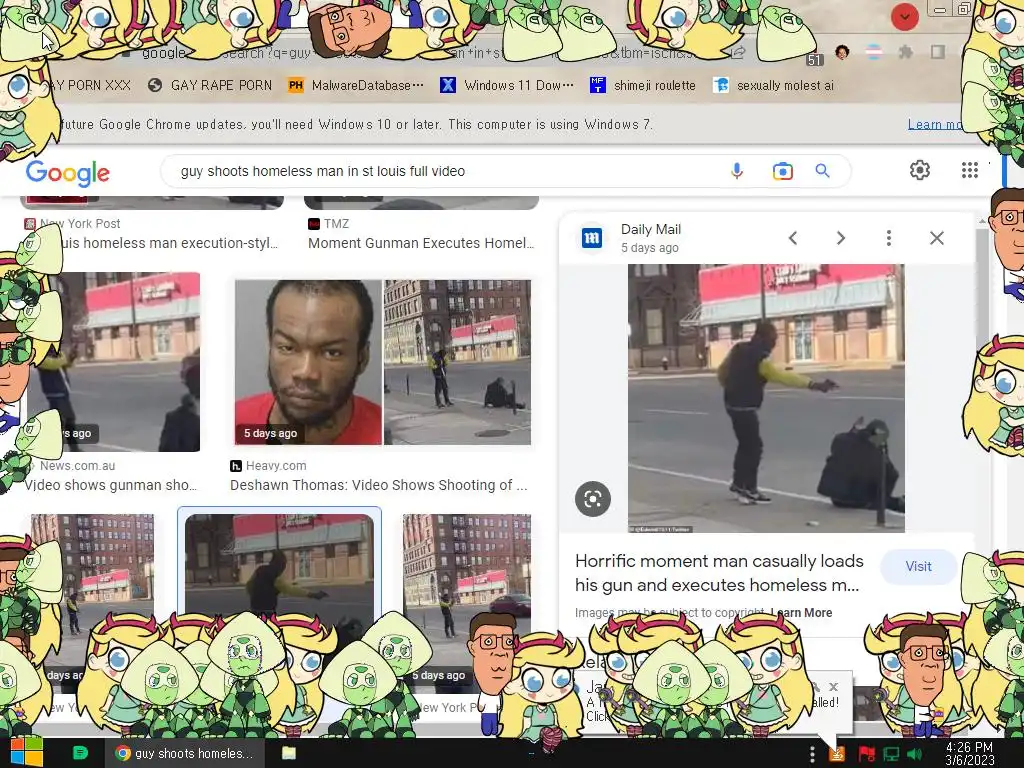The height and width of the screenshot is (768, 1024).
Task: Go to next image in preview panel
Action: tap(840, 238)
